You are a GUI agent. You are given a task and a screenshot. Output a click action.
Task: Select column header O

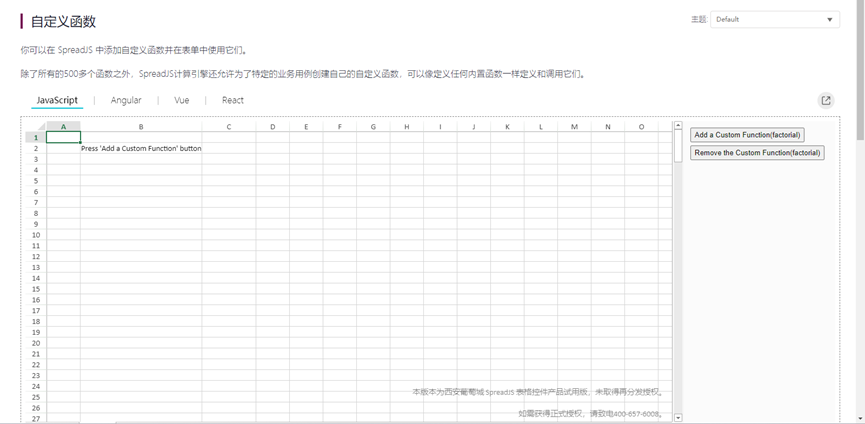(642, 127)
